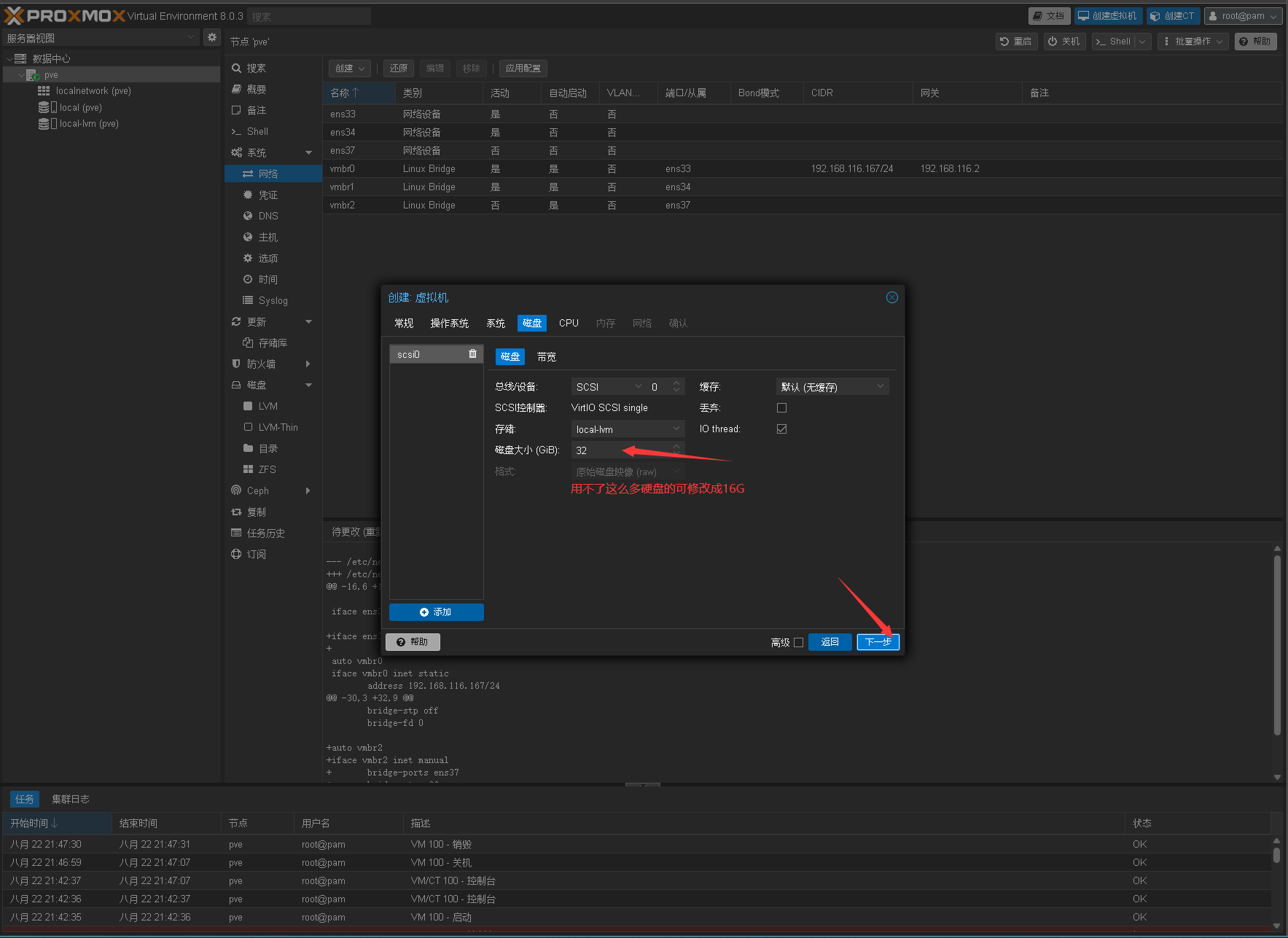
Task: Open the Cache dropdown
Action: click(832, 387)
